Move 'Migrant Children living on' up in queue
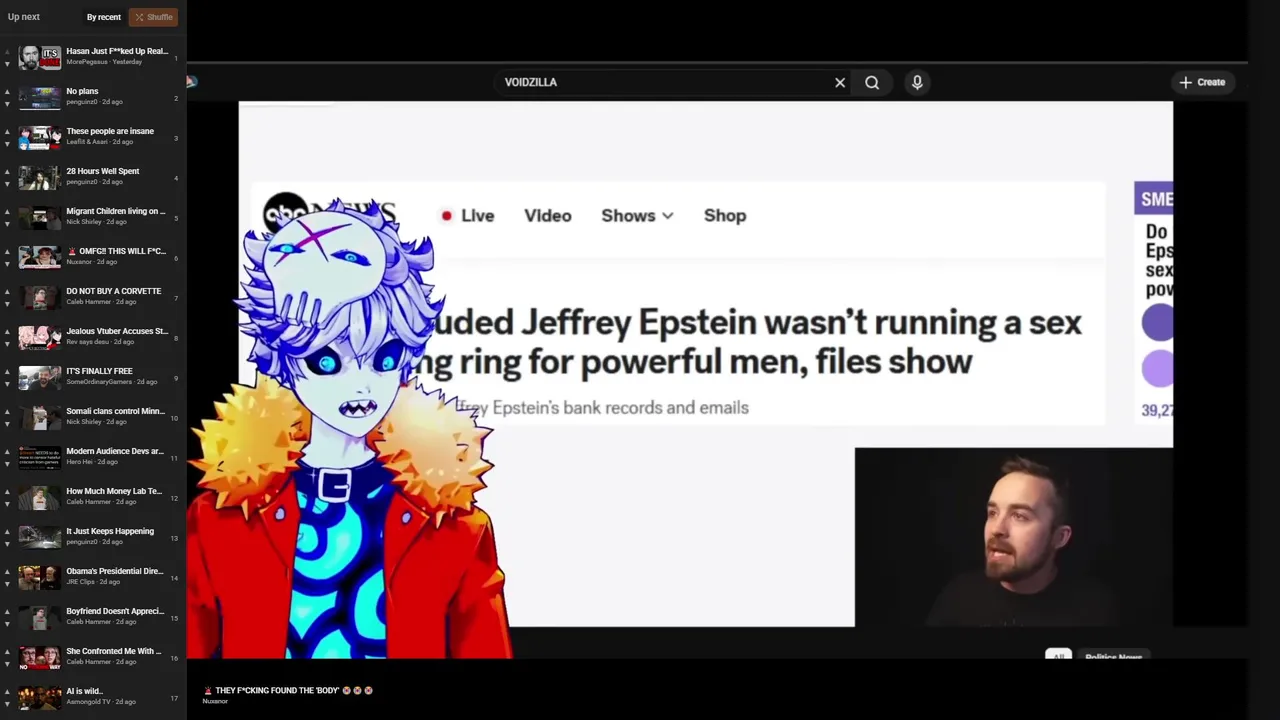Screen dimensions: 1280x720 [x=7, y=211]
